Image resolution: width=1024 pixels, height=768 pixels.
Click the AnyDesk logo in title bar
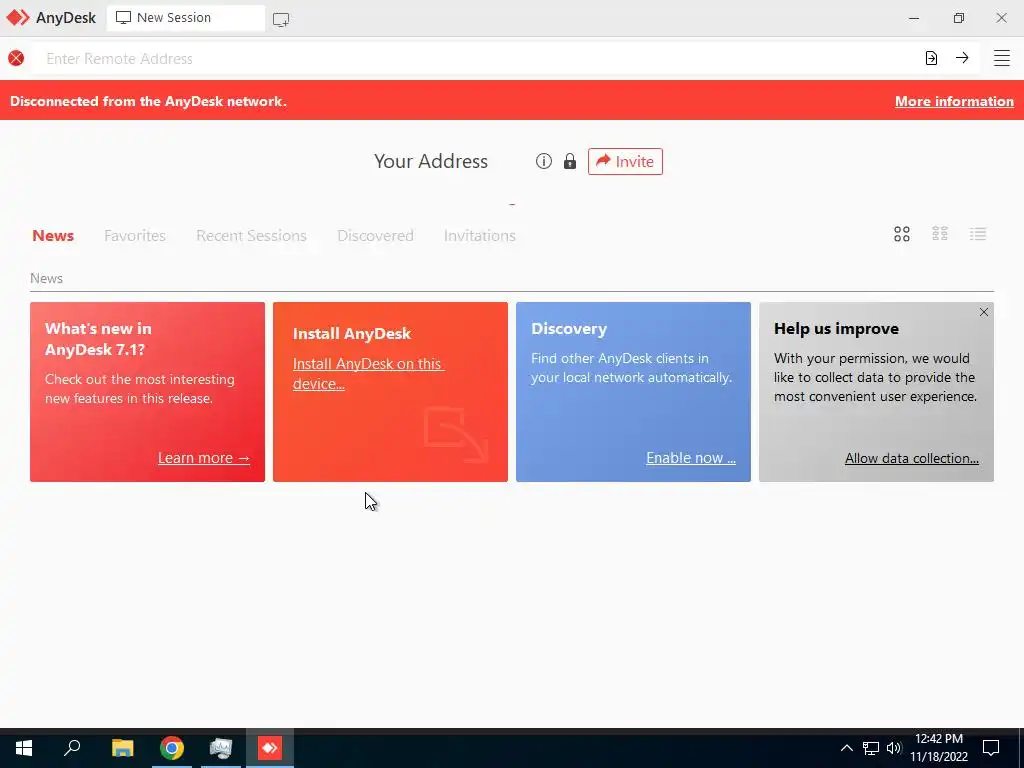pyautogui.click(x=18, y=18)
